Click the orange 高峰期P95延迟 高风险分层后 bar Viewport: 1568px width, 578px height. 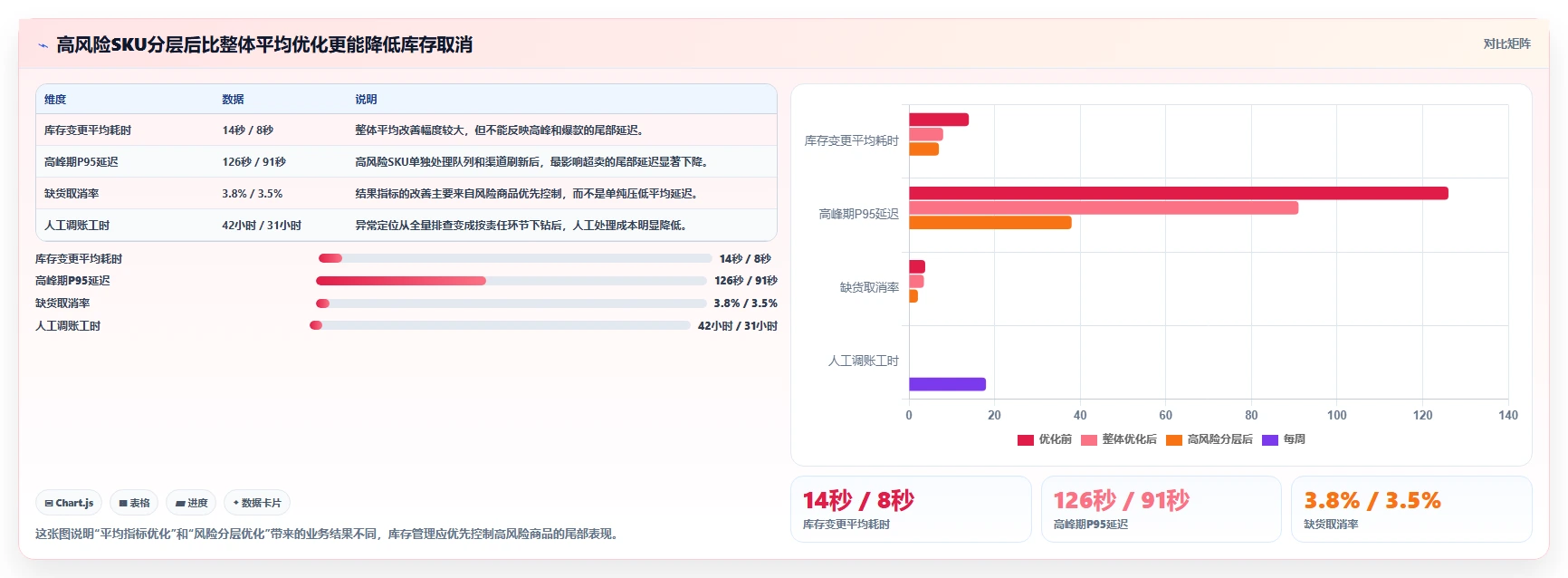pyautogui.click(x=990, y=222)
